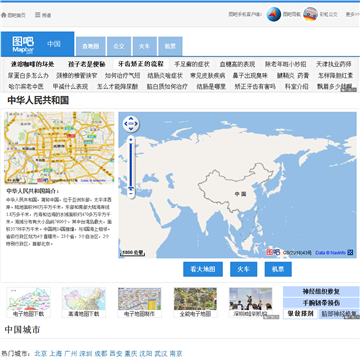Click the 鼻子出现臭味 ad link
The image size is (360, 360).
coord(250,75)
